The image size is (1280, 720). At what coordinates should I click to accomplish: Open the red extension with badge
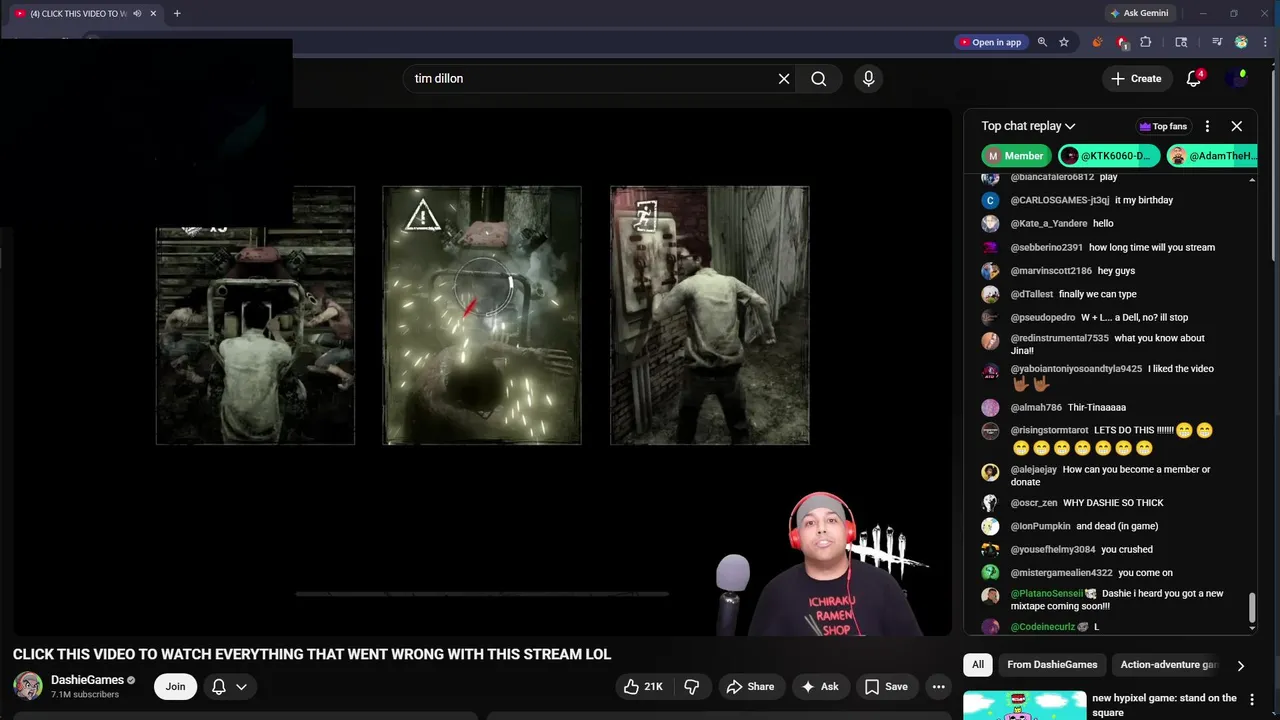point(1122,42)
